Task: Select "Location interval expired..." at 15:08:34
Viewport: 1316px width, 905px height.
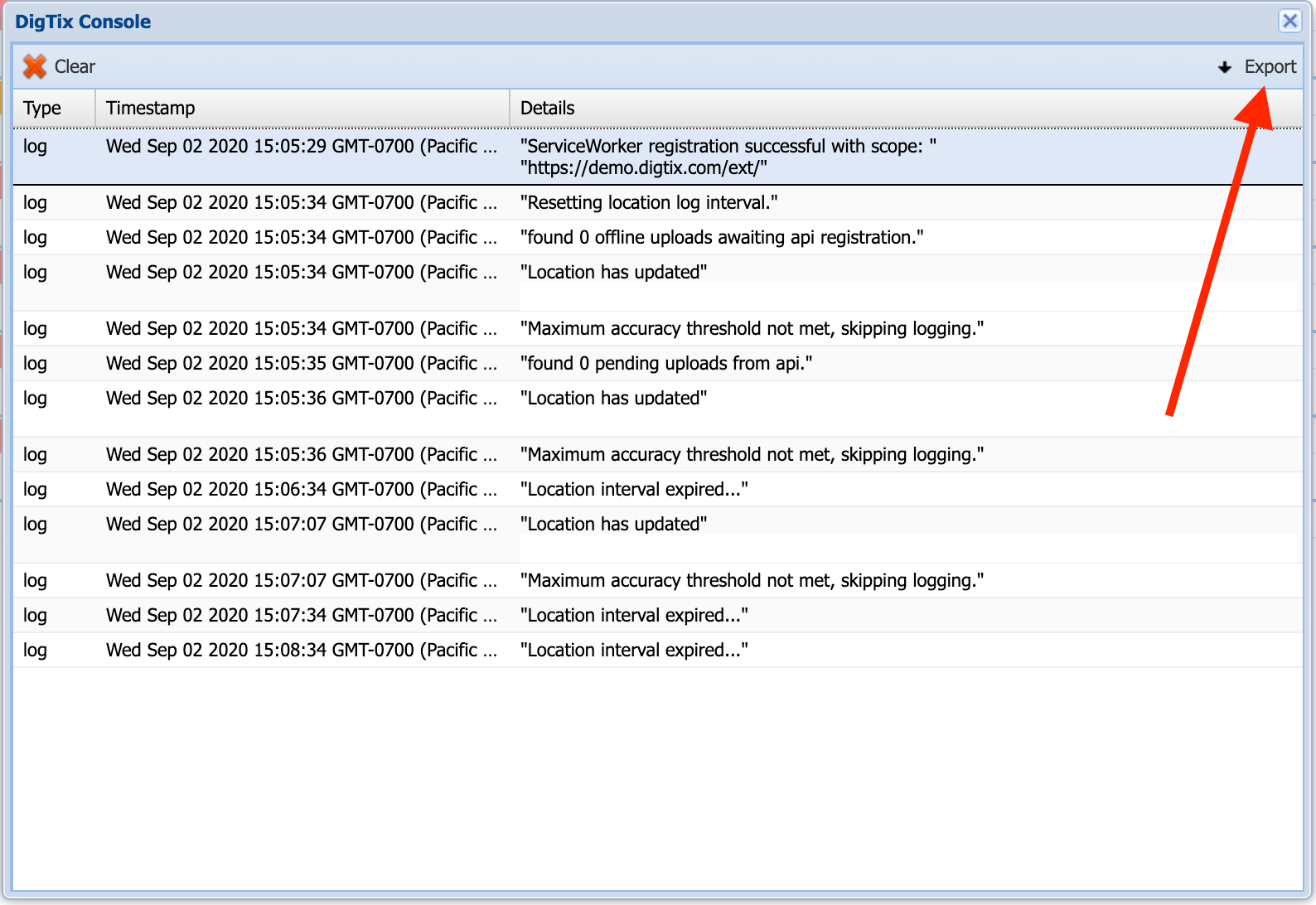Action: [x=634, y=650]
